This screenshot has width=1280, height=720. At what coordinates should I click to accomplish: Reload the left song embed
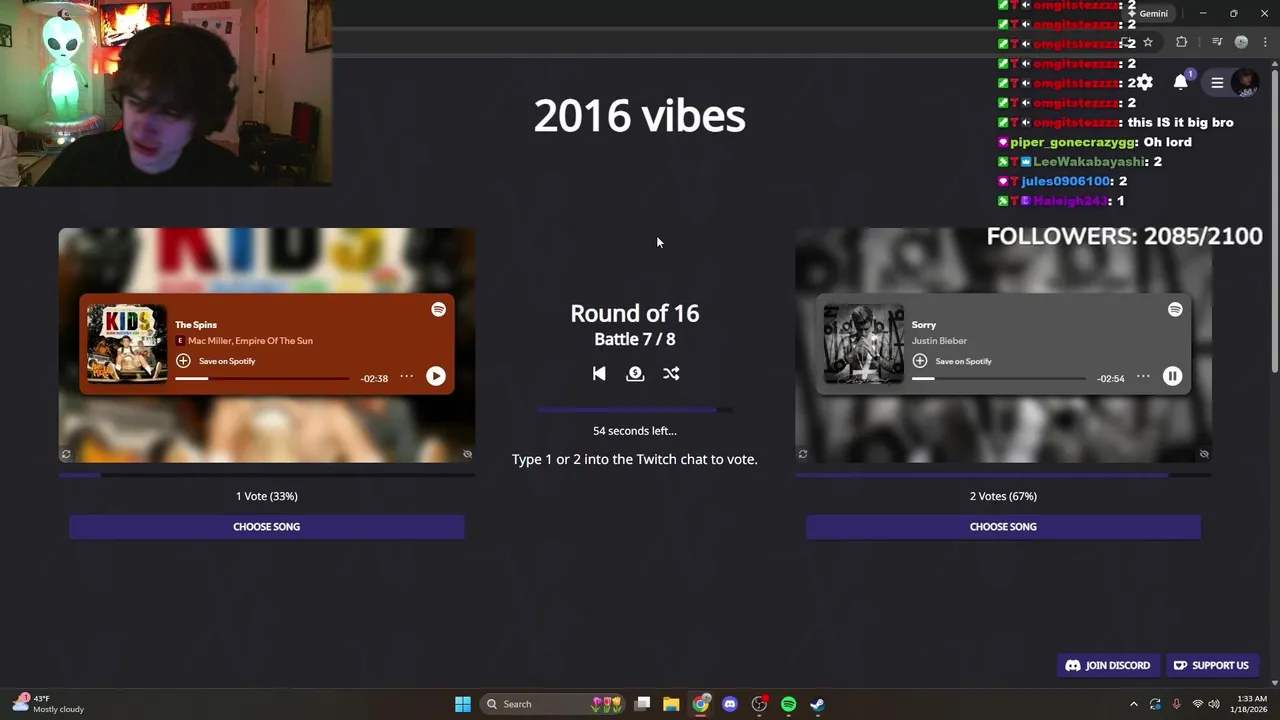pyautogui.click(x=66, y=454)
